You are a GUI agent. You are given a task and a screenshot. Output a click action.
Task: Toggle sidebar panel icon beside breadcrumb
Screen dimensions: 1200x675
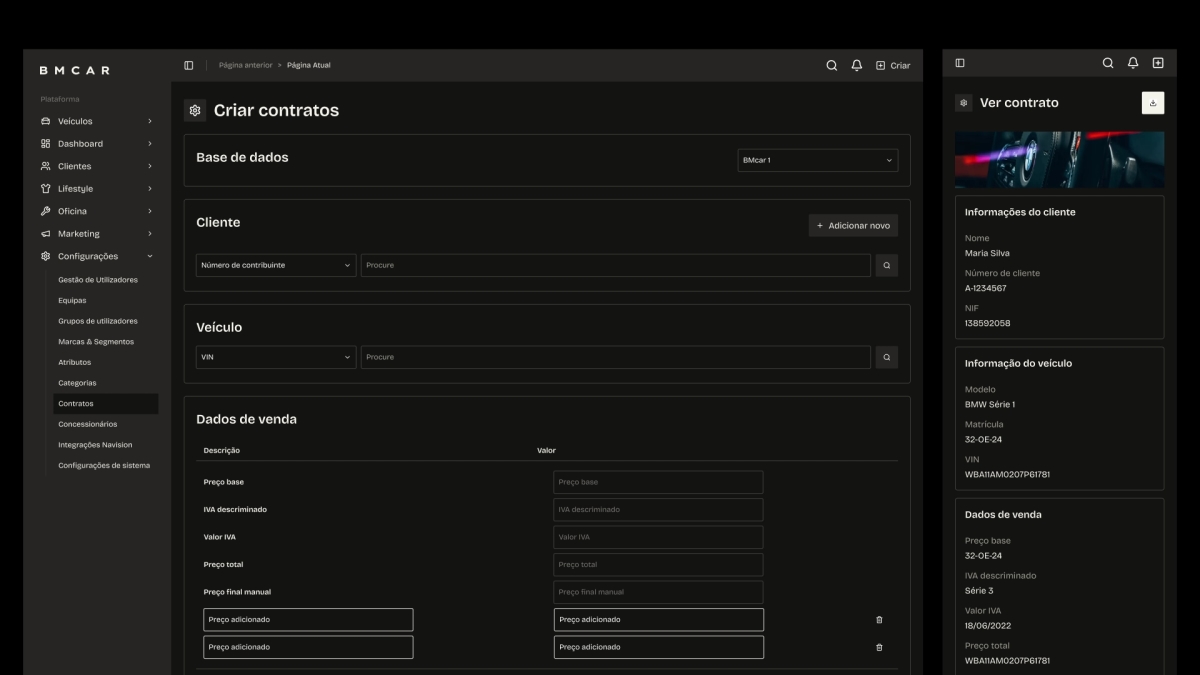(x=189, y=65)
